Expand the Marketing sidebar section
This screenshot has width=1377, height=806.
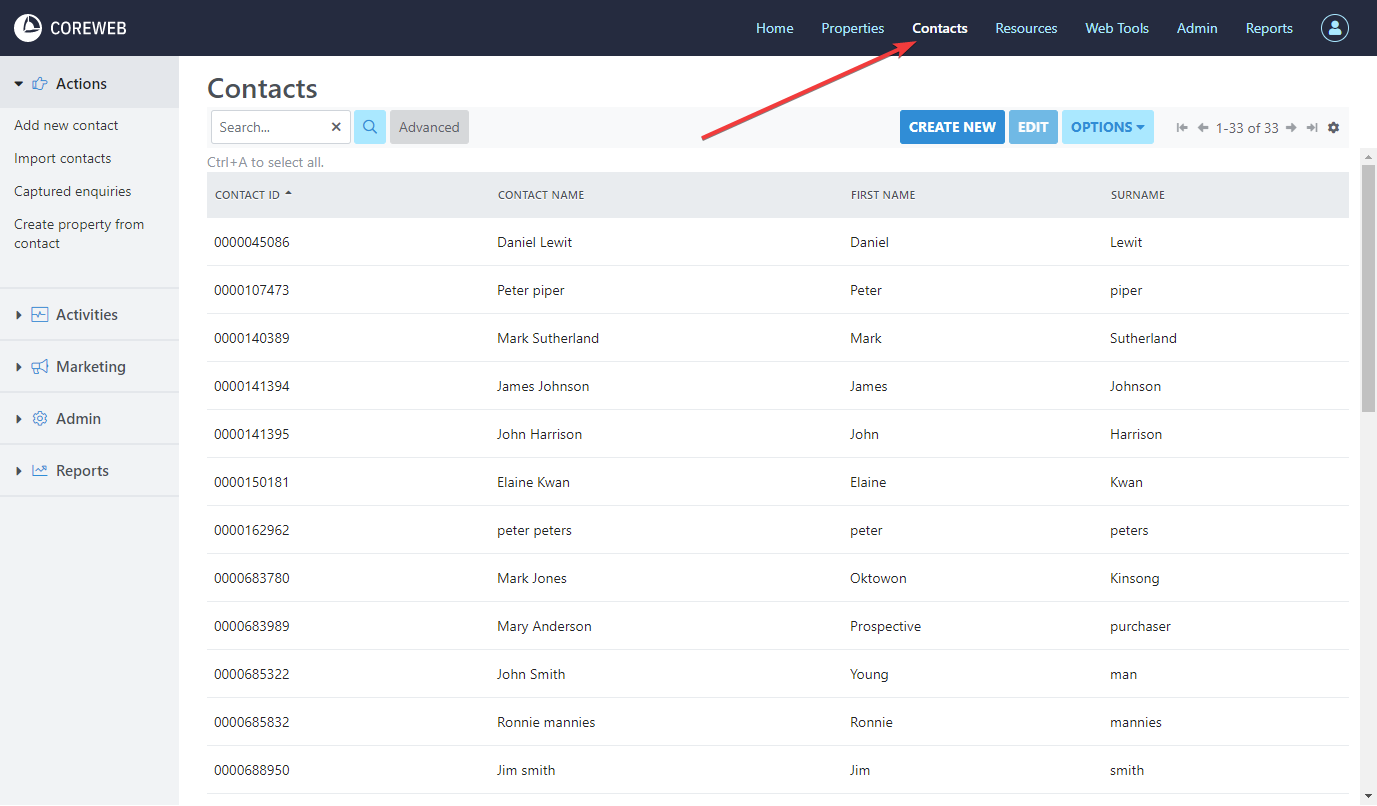point(90,367)
